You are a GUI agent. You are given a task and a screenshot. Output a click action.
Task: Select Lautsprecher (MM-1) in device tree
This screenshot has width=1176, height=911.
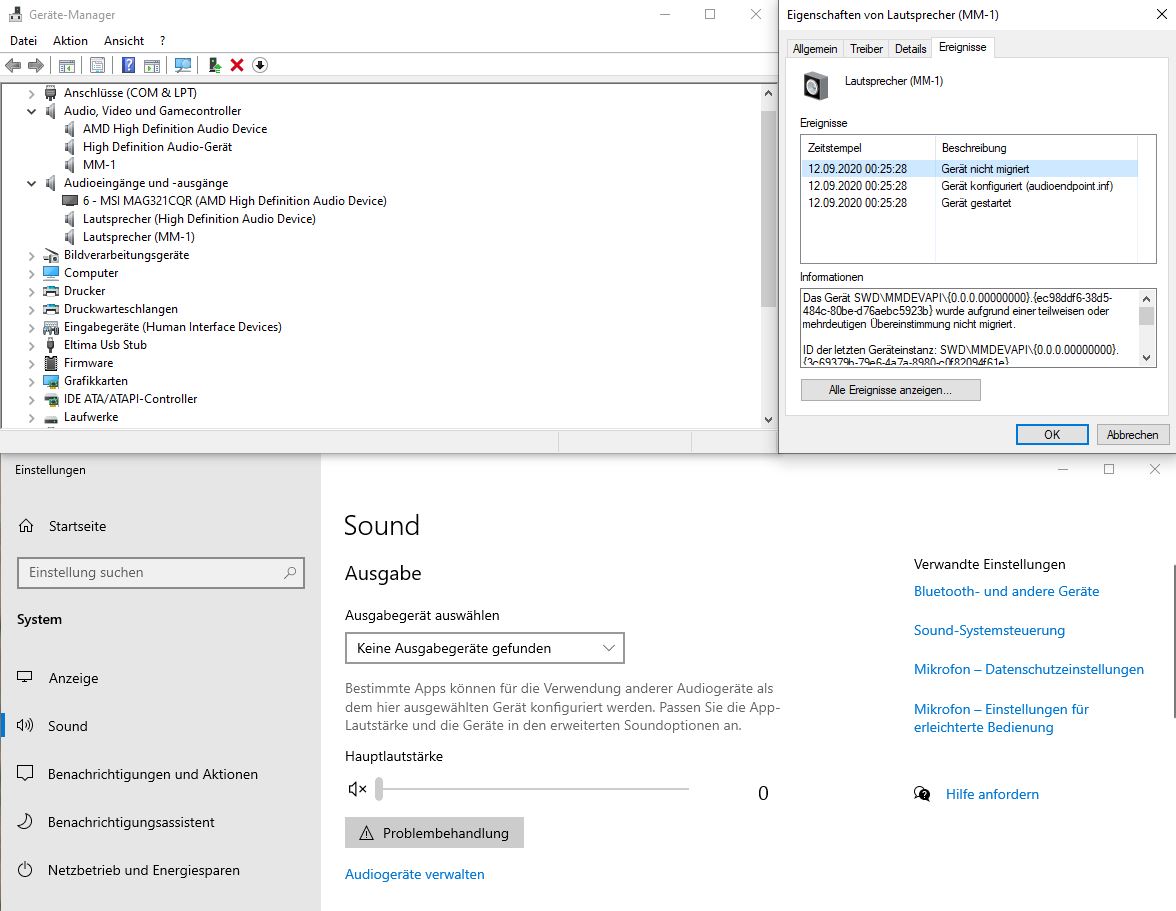(139, 237)
